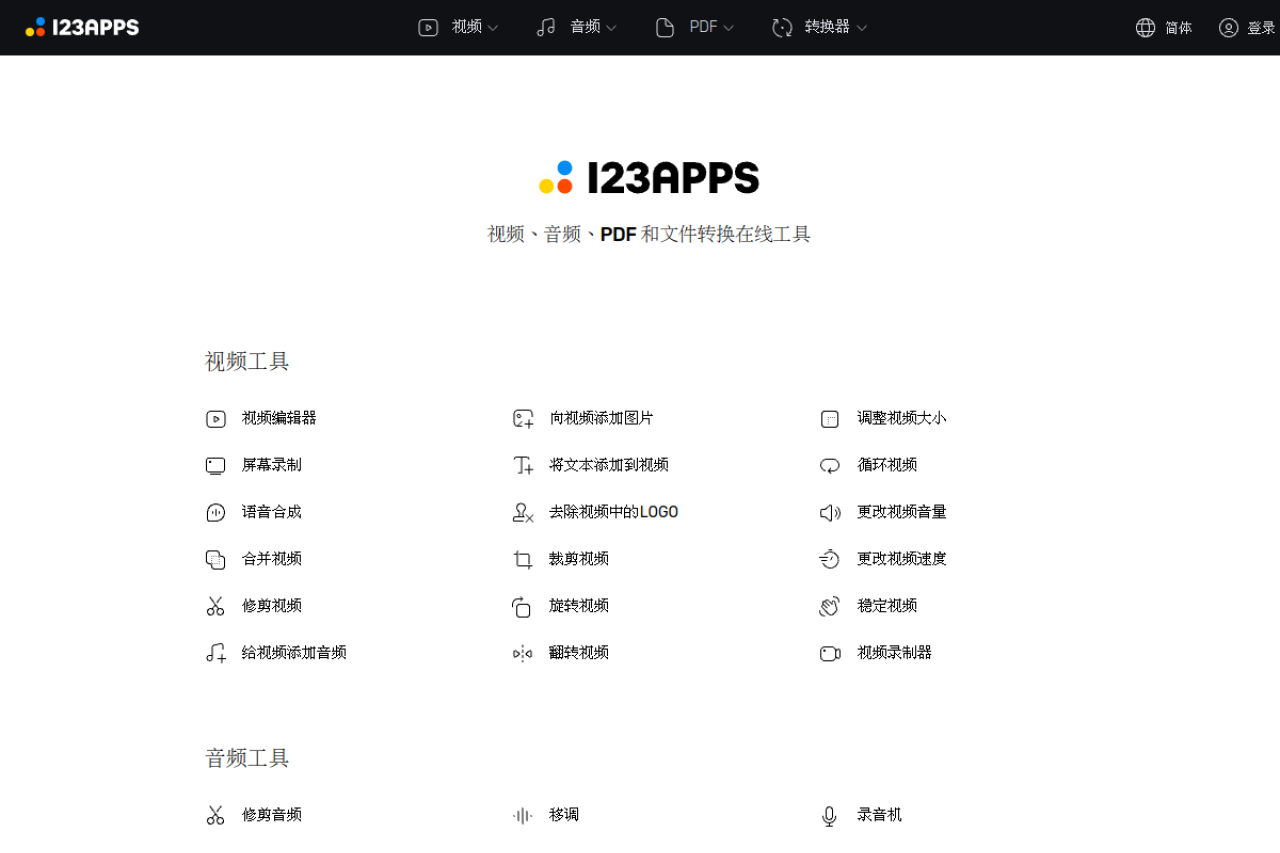The height and width of the screenshot is (853, 1280).
Task: Click the crop icon beside 裁剪视频
Action: pos(523,560)
